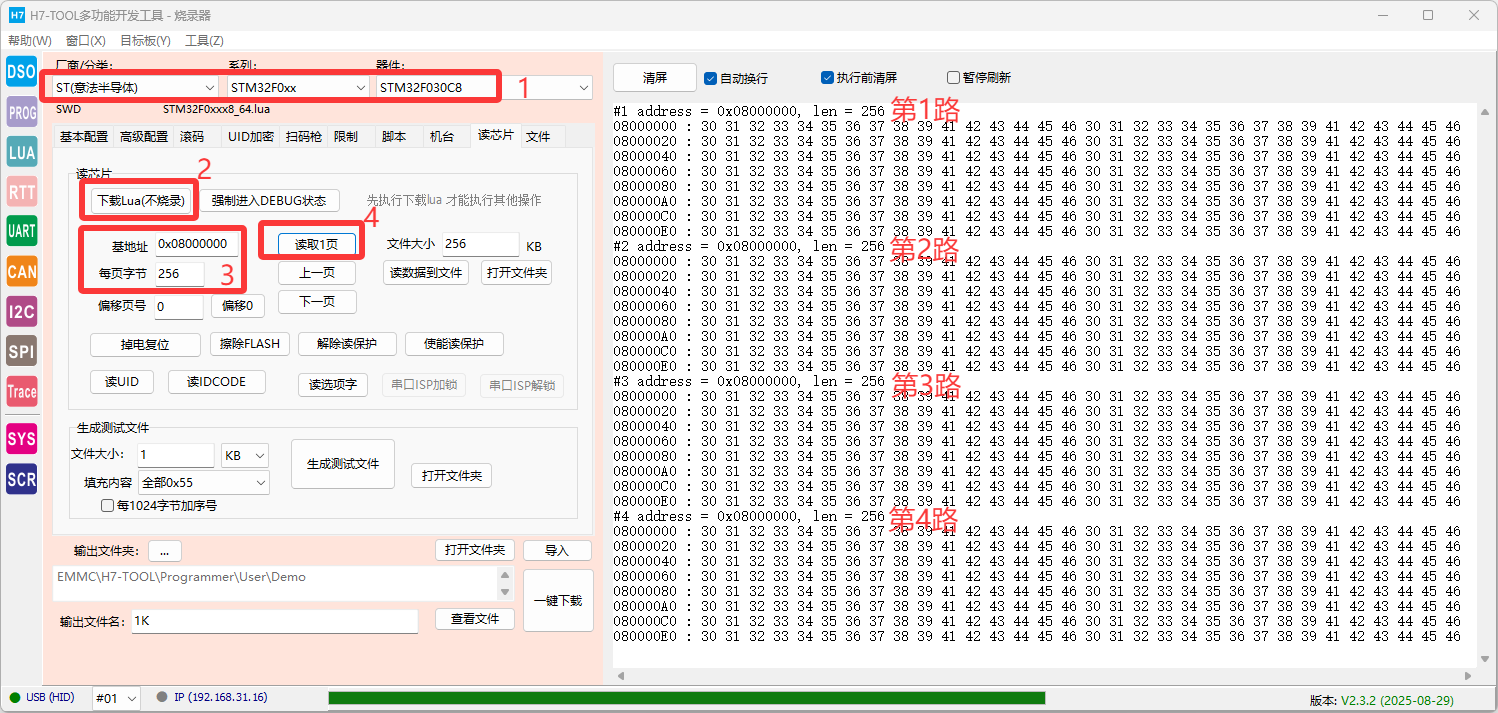Open the 目标板(Y) menu
1498x713 pixels.
coord(145,41)
